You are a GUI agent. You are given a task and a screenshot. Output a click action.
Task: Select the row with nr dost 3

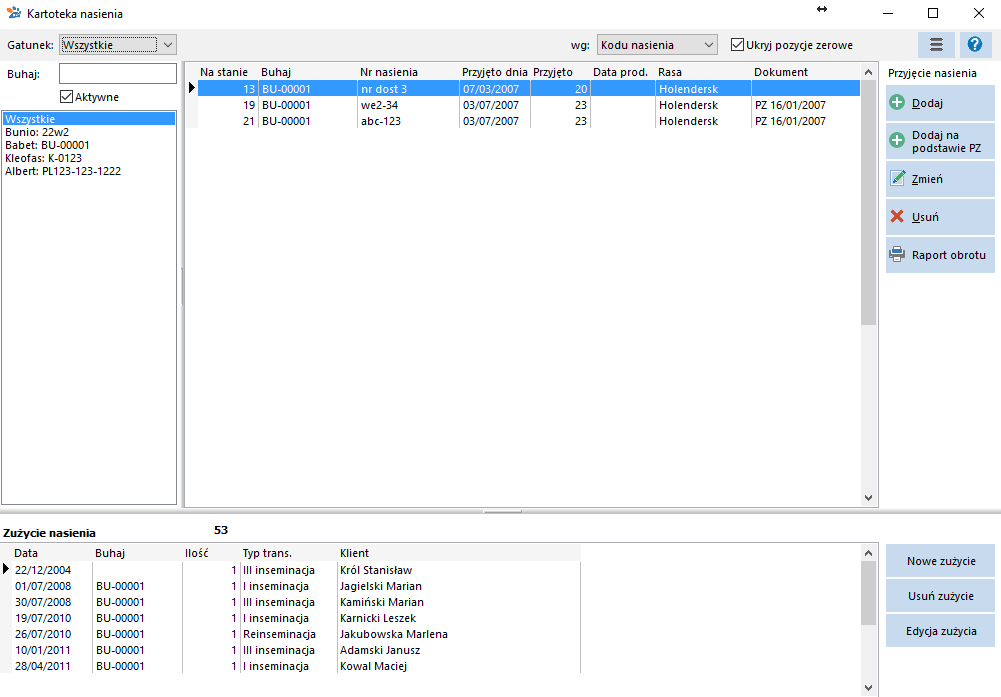click(x=529, y=89)
